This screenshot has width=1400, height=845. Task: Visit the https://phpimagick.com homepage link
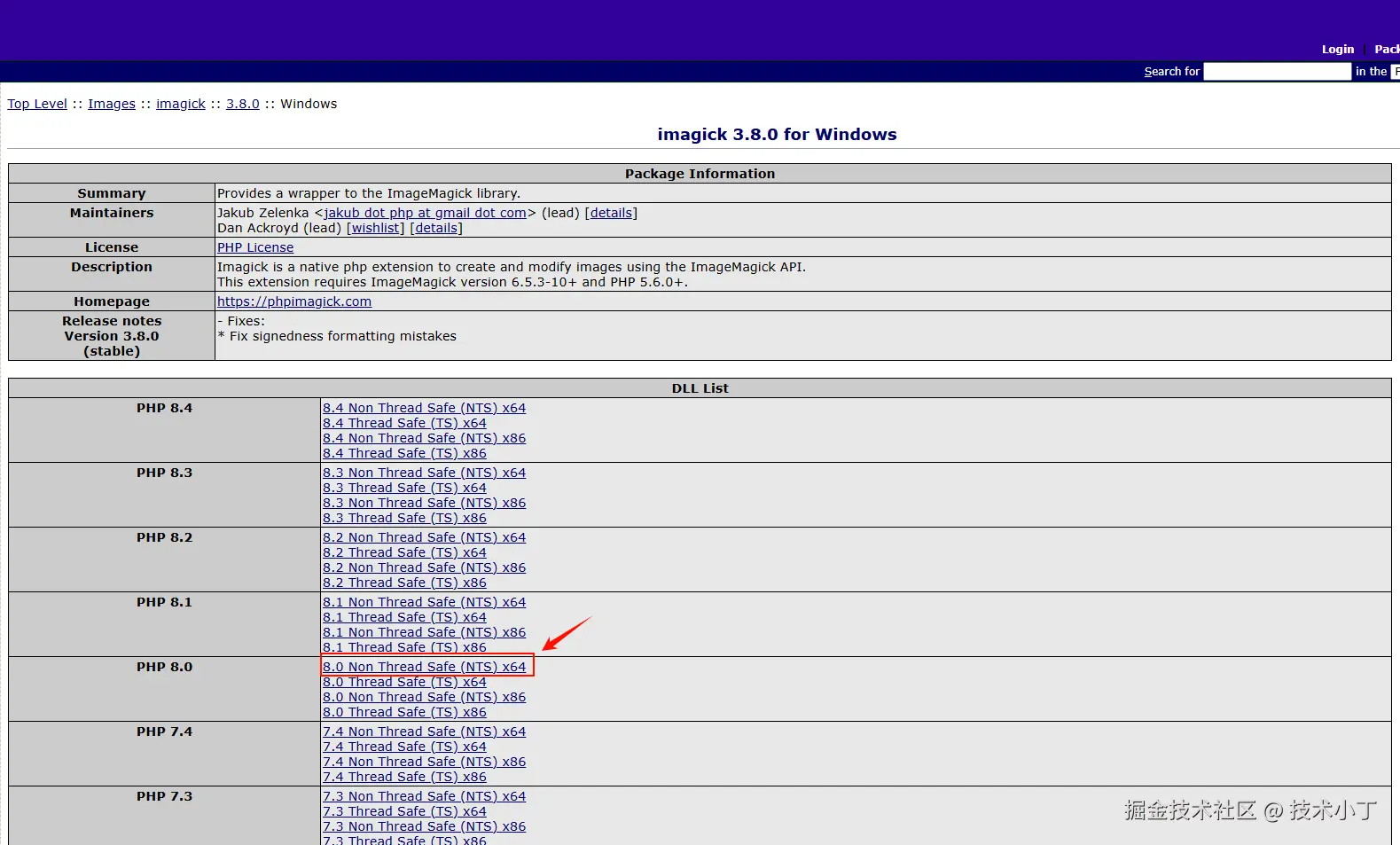click(294, 301)
